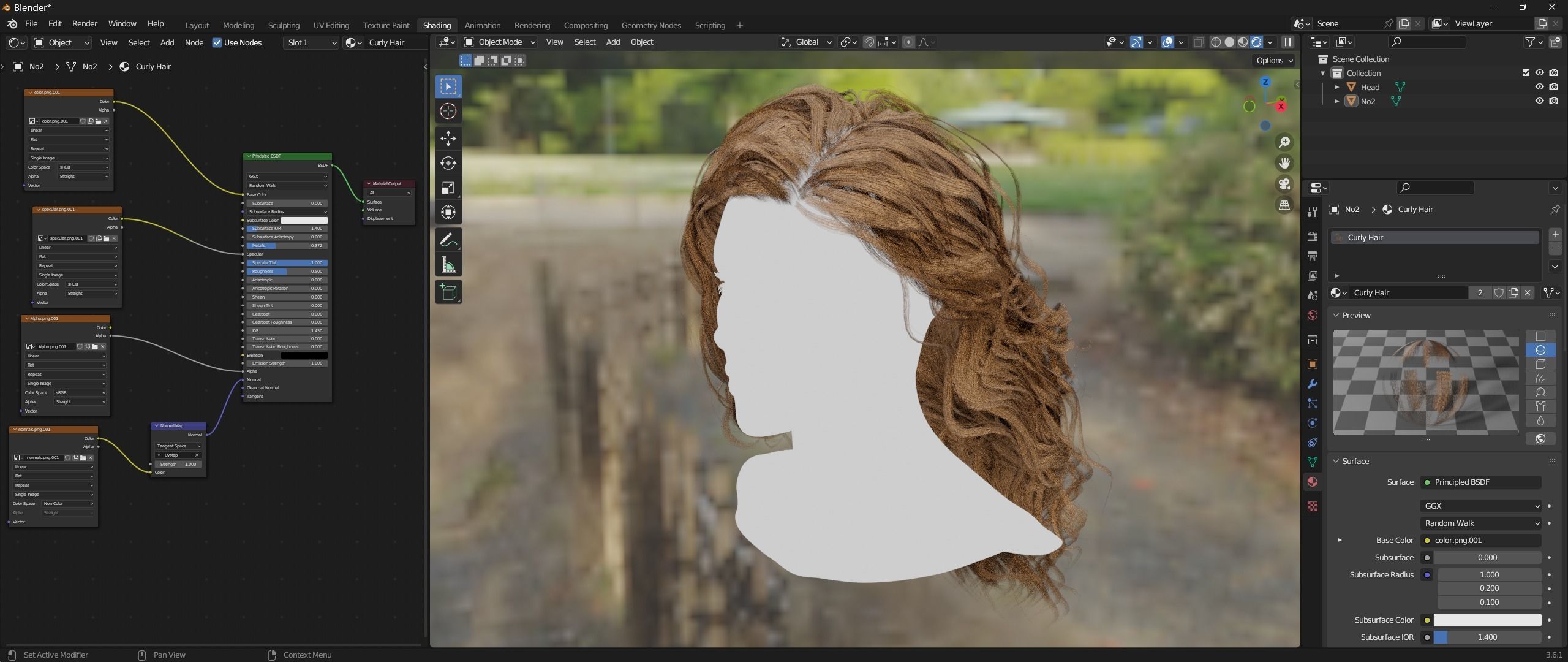Viewport: 1568px width, 662px height.
Task: Set material preview to hair strands
Action: tap(1540, 378)
